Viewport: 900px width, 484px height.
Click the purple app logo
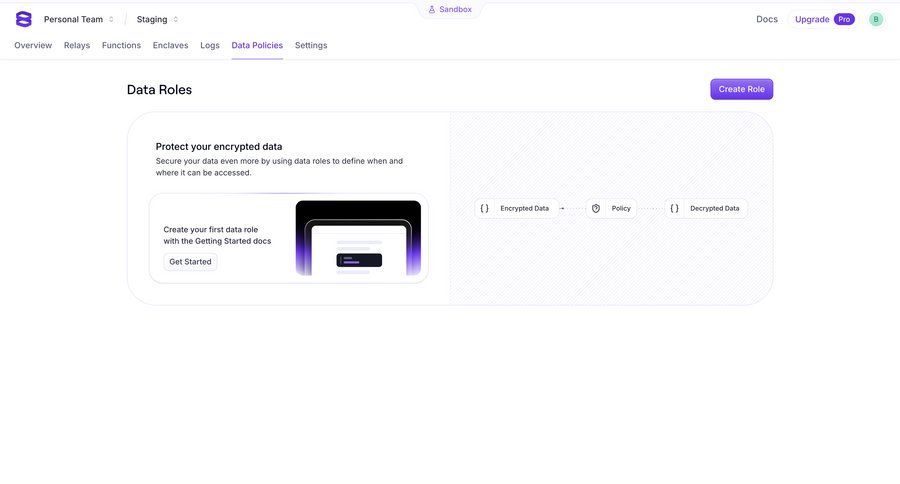pyautogui.click(x=24, y=19)
